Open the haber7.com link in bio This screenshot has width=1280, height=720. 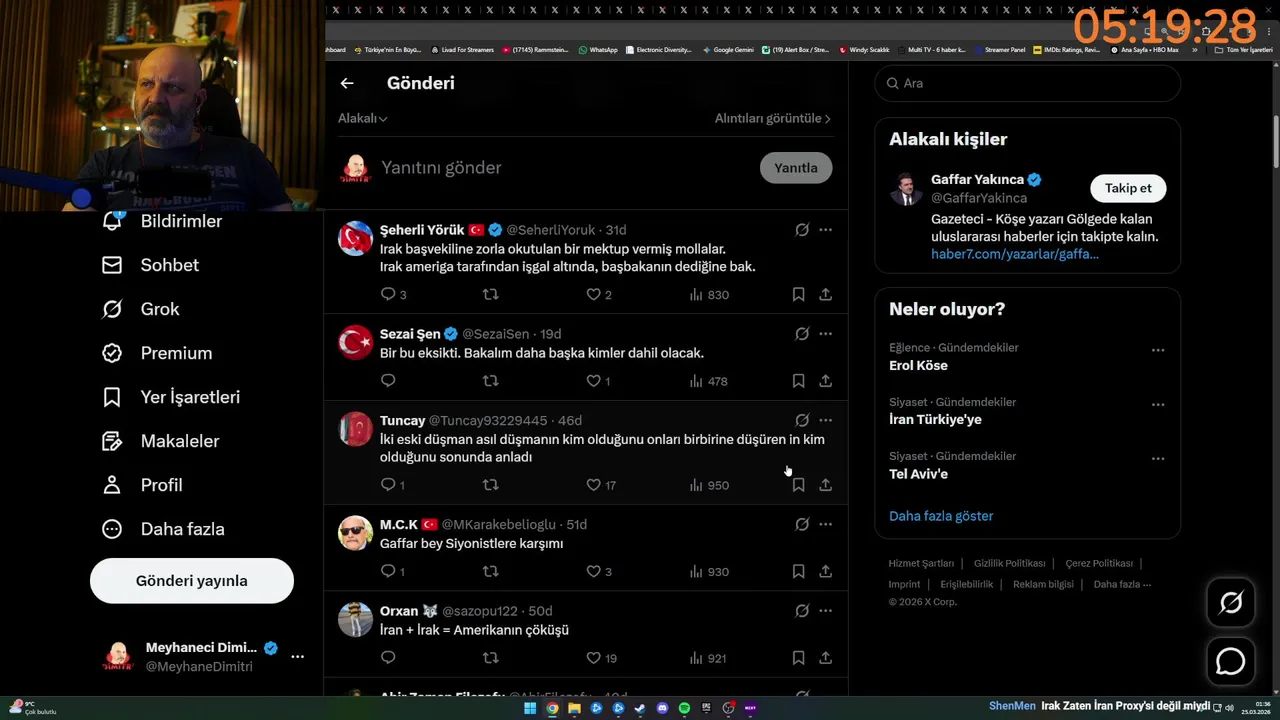click(x=1014, y=254)
